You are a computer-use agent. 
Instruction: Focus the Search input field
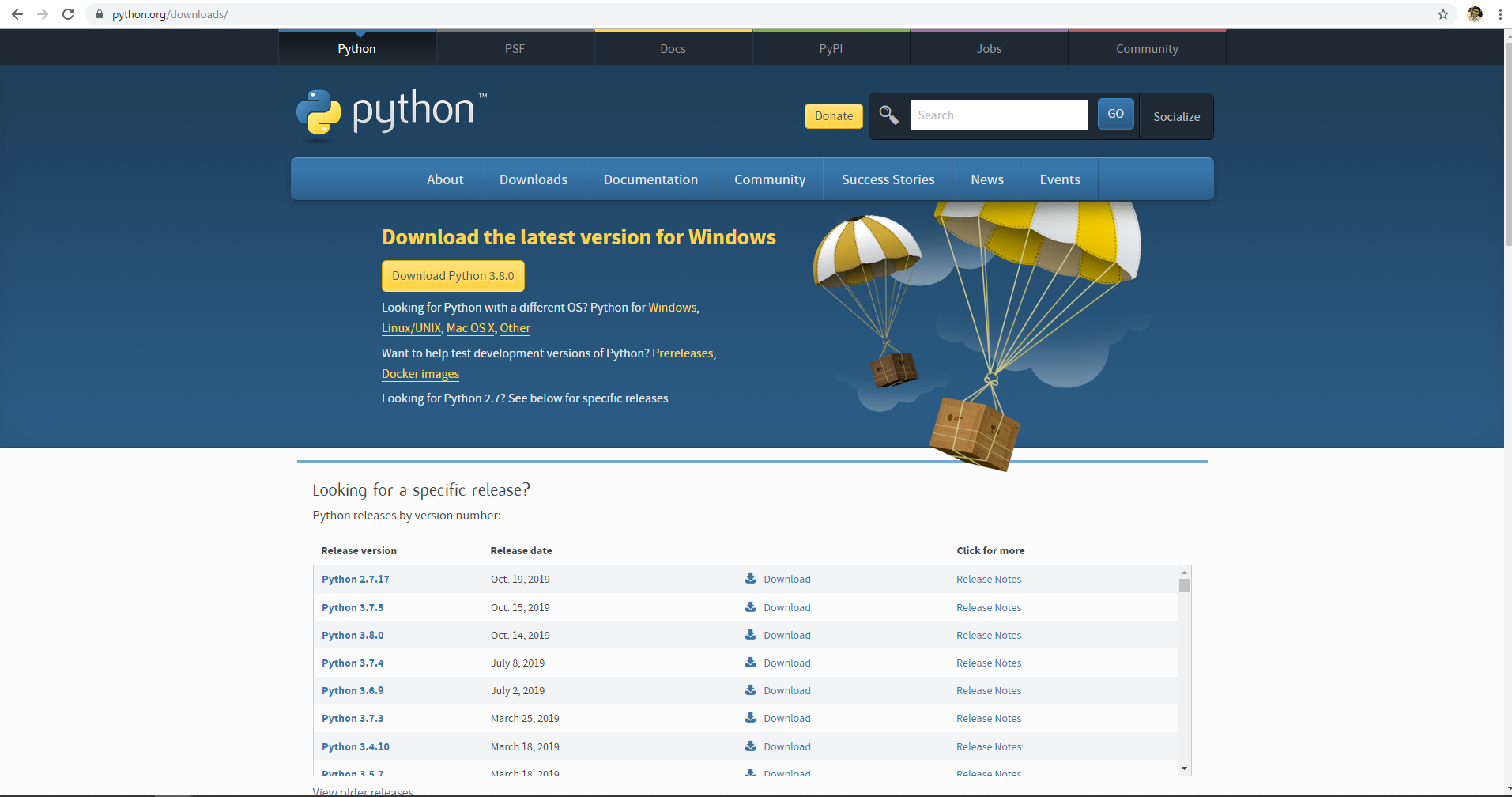pos(1000,115)
